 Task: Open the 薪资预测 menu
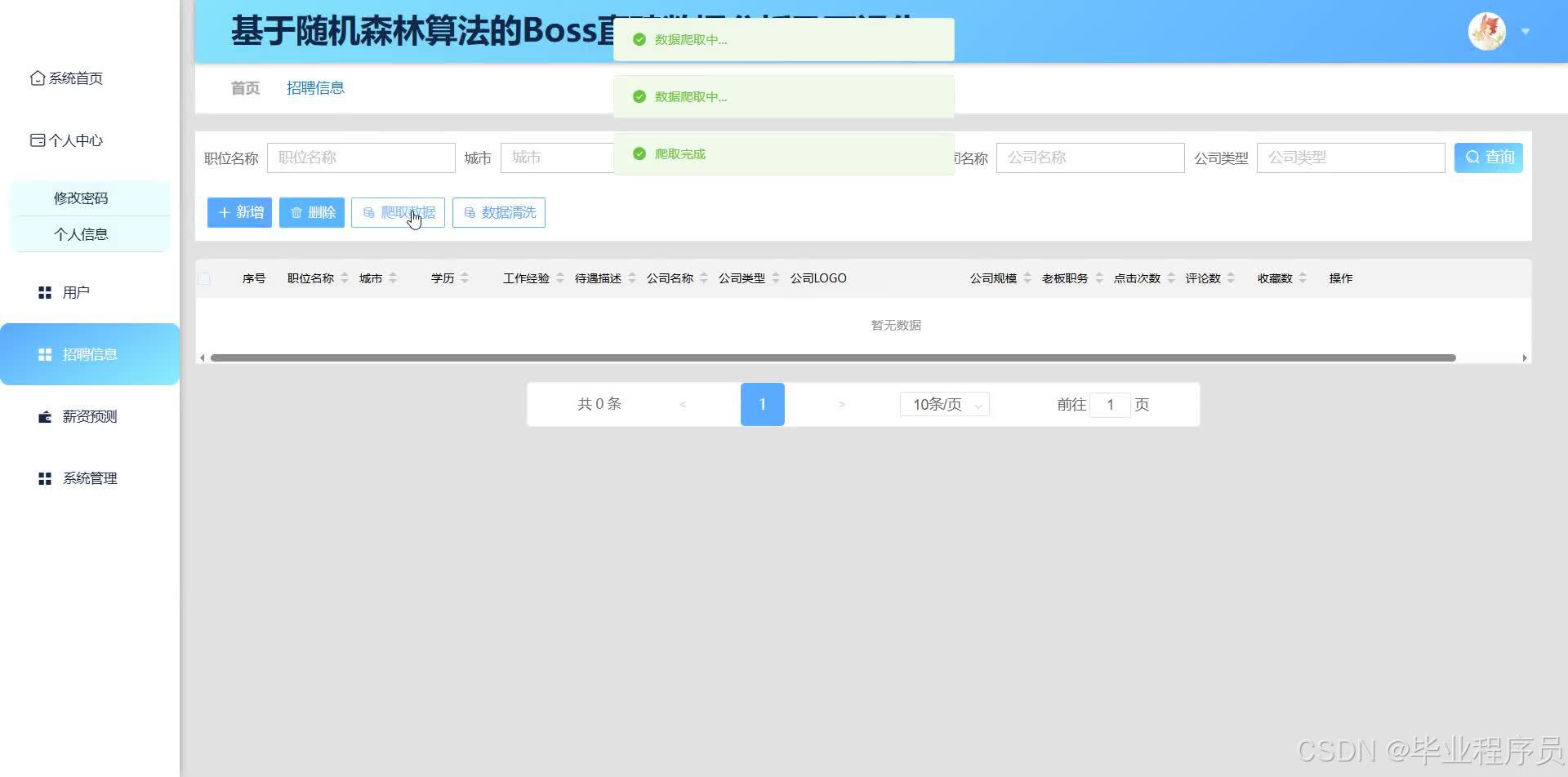coord(90,416)
